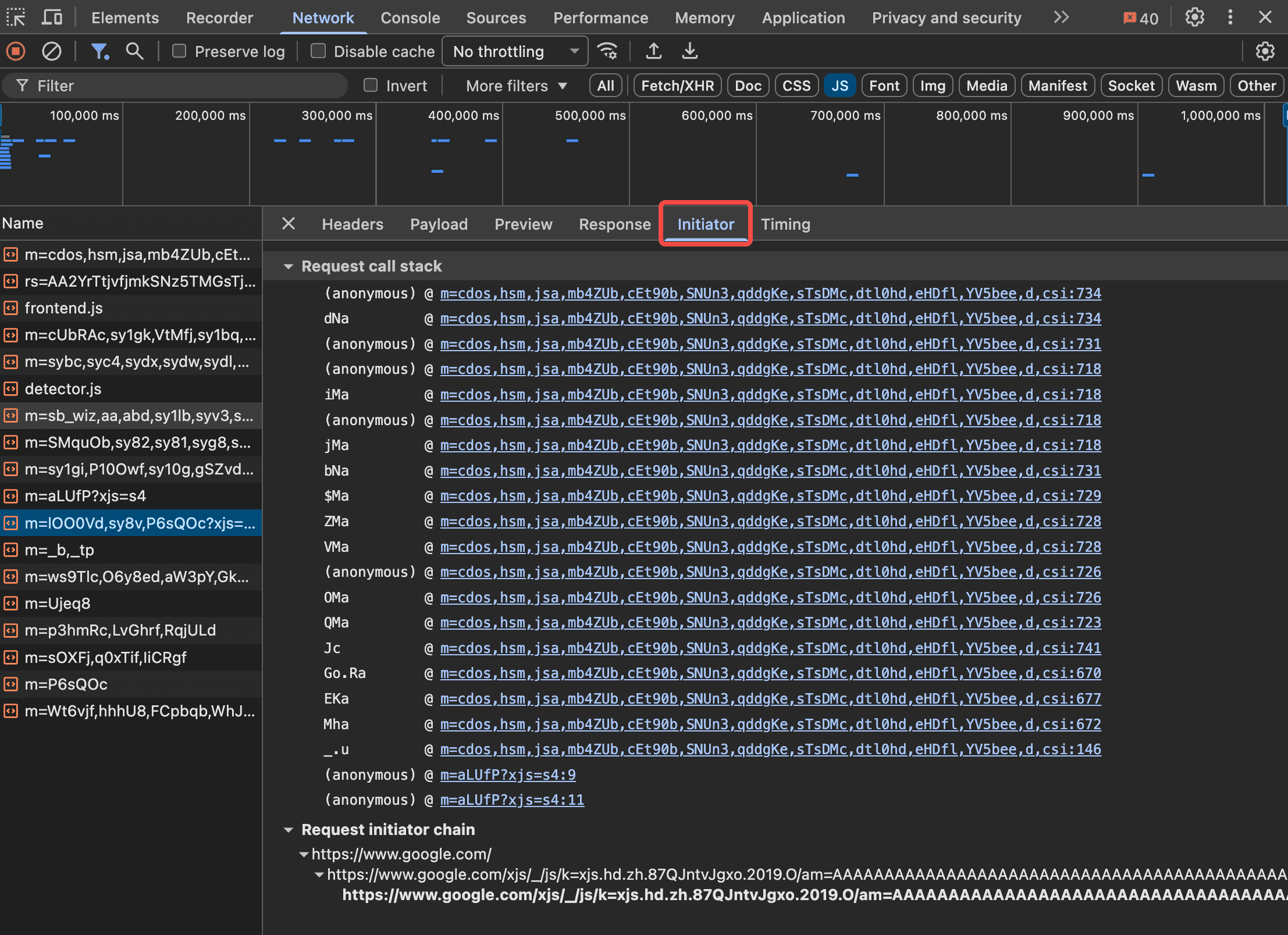The width and height of the screenshot is (1288, 935).
Task: Enable Disable cache
Action: (x=318, y=51)
